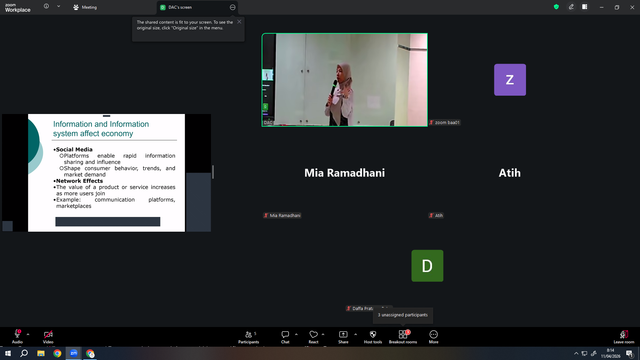Click the green D avatar tile

coord(427,266)
